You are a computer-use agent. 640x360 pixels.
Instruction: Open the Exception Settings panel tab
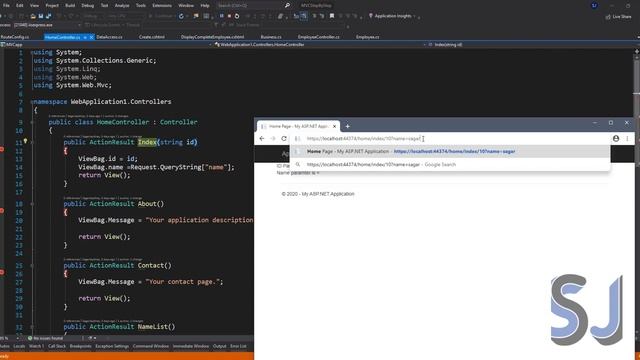pyautogui.click(x=112, y=346)
